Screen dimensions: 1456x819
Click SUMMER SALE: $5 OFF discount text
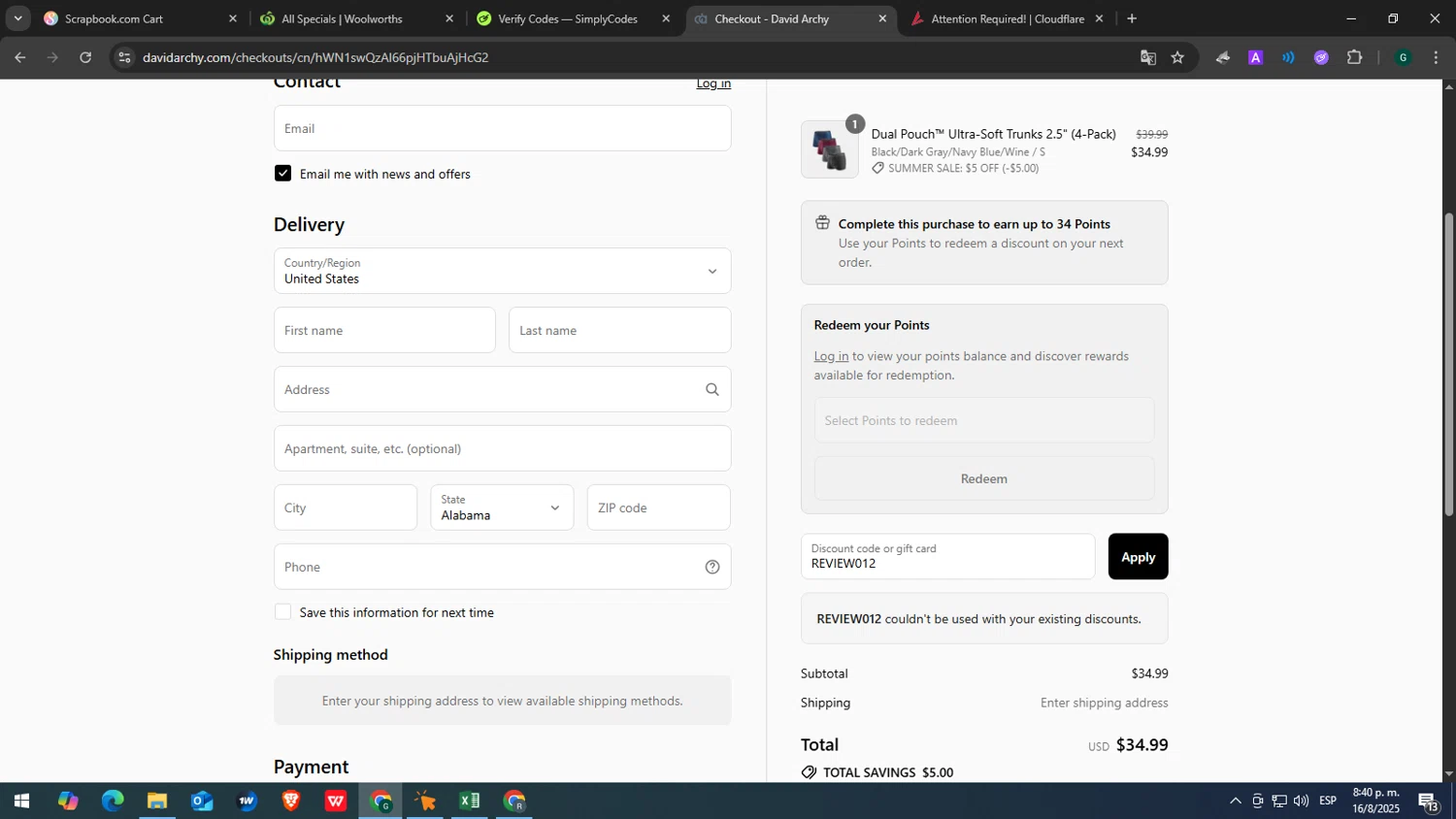[x=963, y=168]
